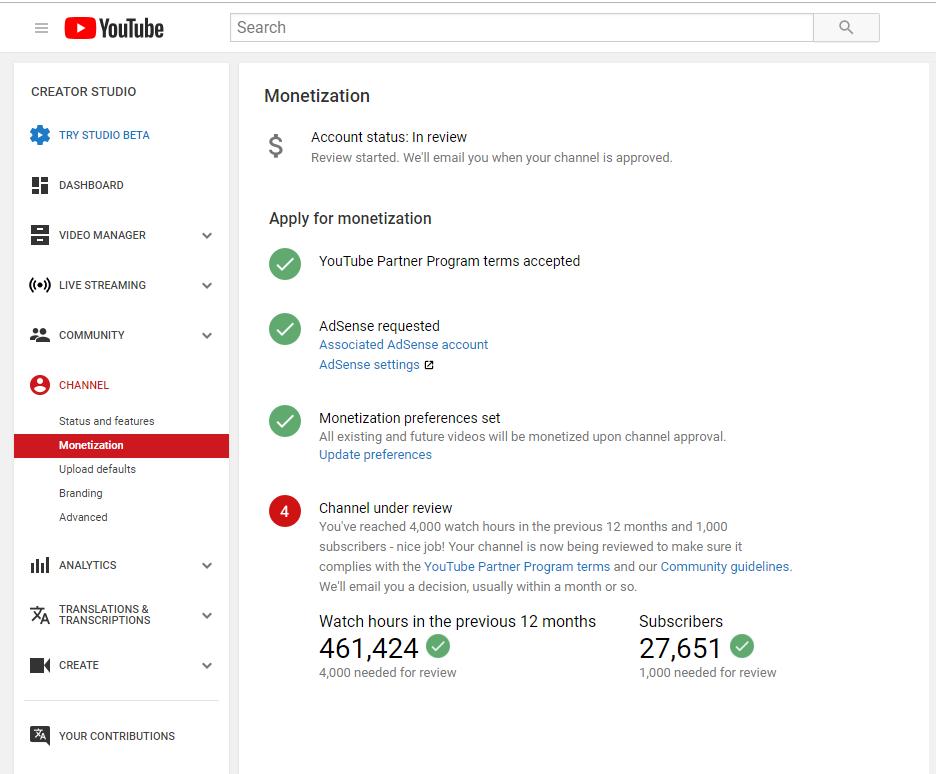Open the Branding settings
The height and width of the screenshot is (774, 936).
click(81, 494)
